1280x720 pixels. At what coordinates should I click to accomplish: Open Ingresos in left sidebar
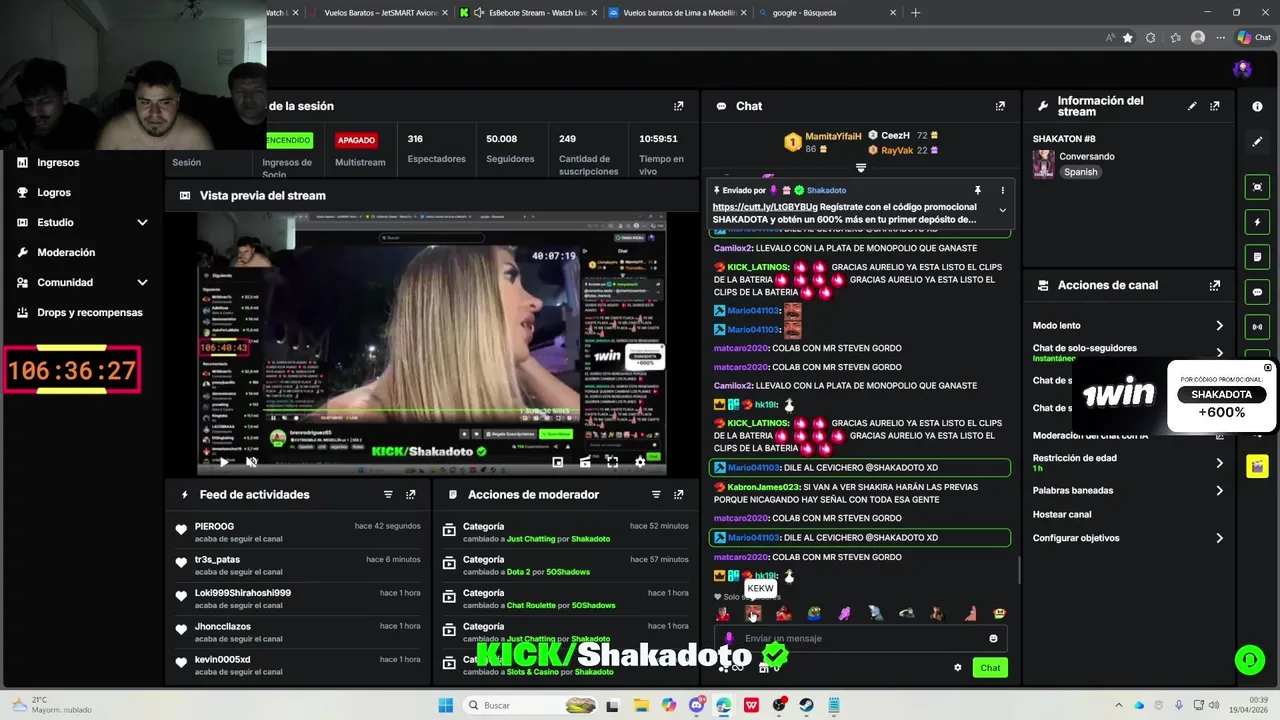coord(58,162)
